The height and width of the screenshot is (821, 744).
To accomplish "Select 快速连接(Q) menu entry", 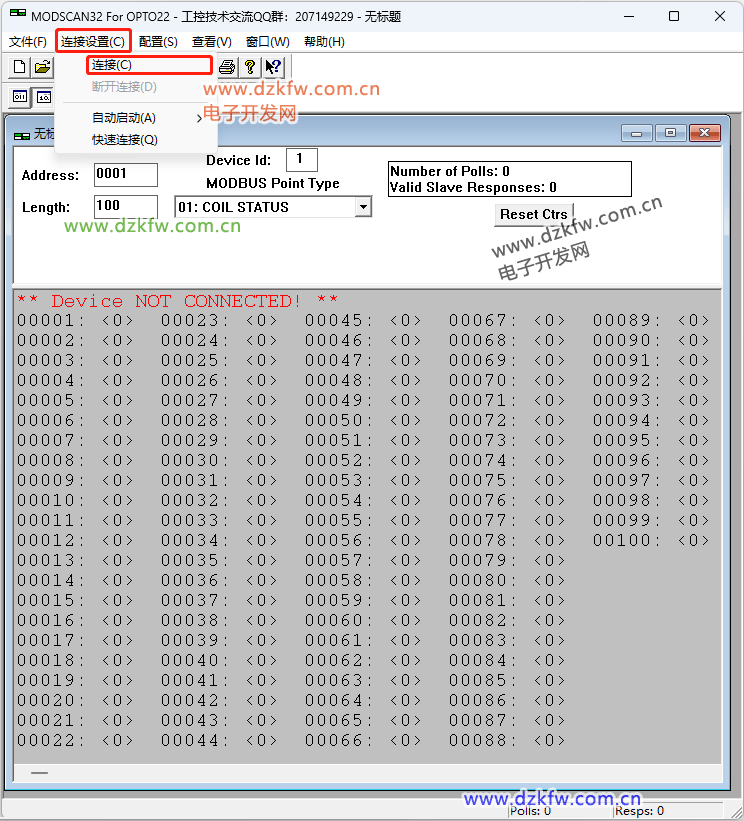I will 125,140.
